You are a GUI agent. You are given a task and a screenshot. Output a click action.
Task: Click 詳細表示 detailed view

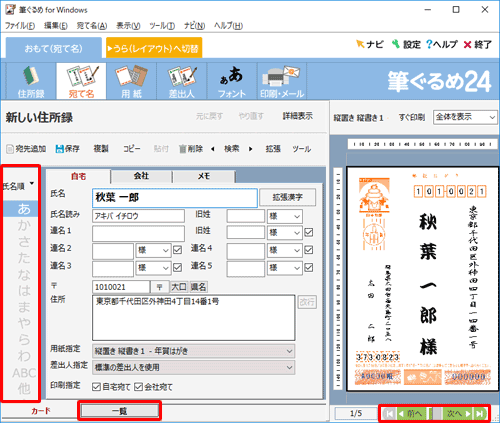coord(298,116)
